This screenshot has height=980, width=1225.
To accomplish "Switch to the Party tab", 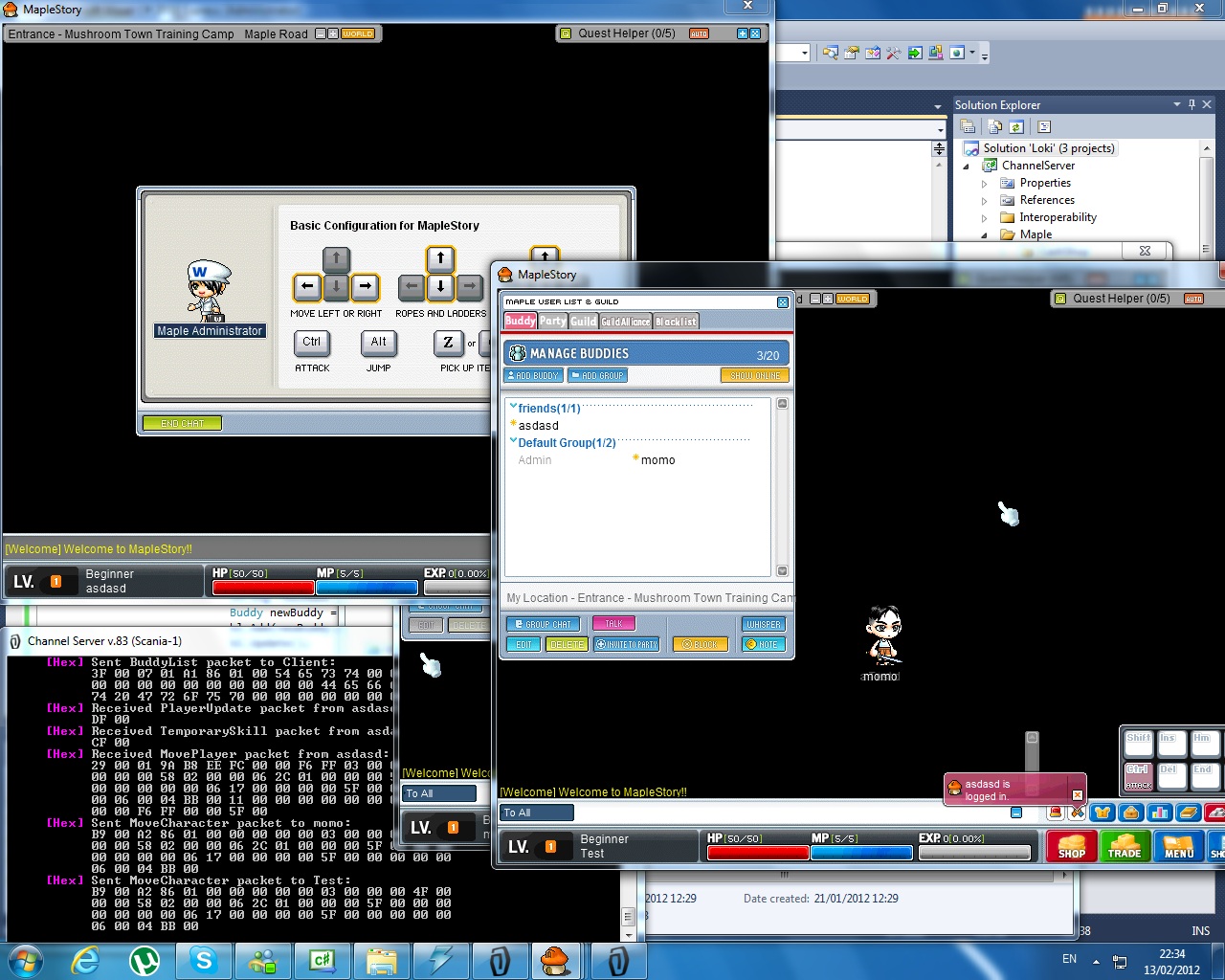I will (552, 322).
